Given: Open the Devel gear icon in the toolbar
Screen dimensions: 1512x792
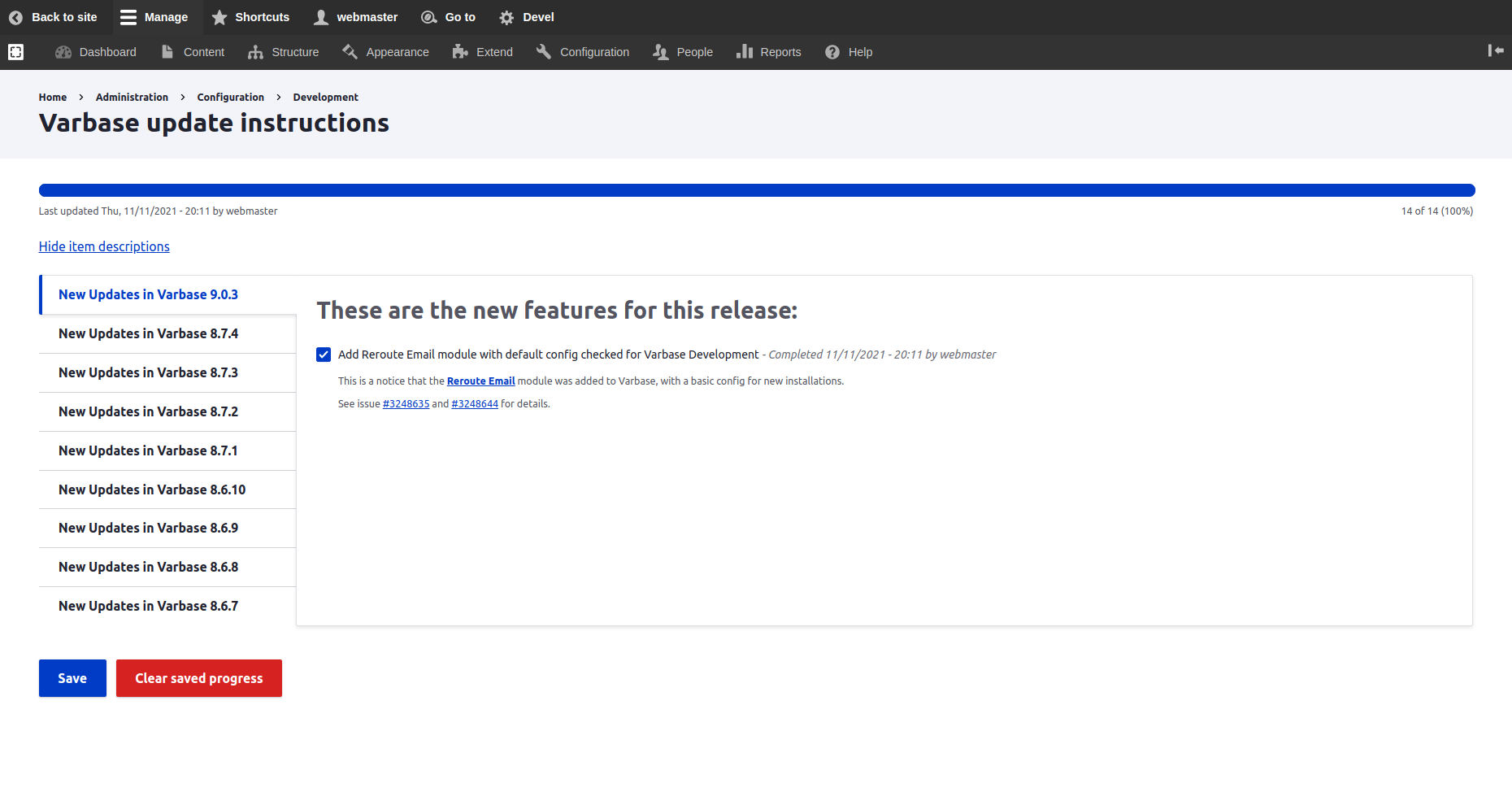Looking at the screenshot, I should (x=506, y=16).
